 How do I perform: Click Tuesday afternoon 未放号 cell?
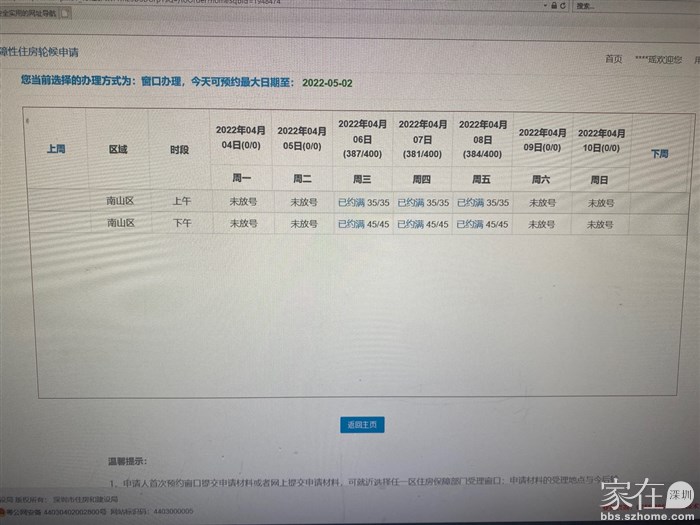303,223
